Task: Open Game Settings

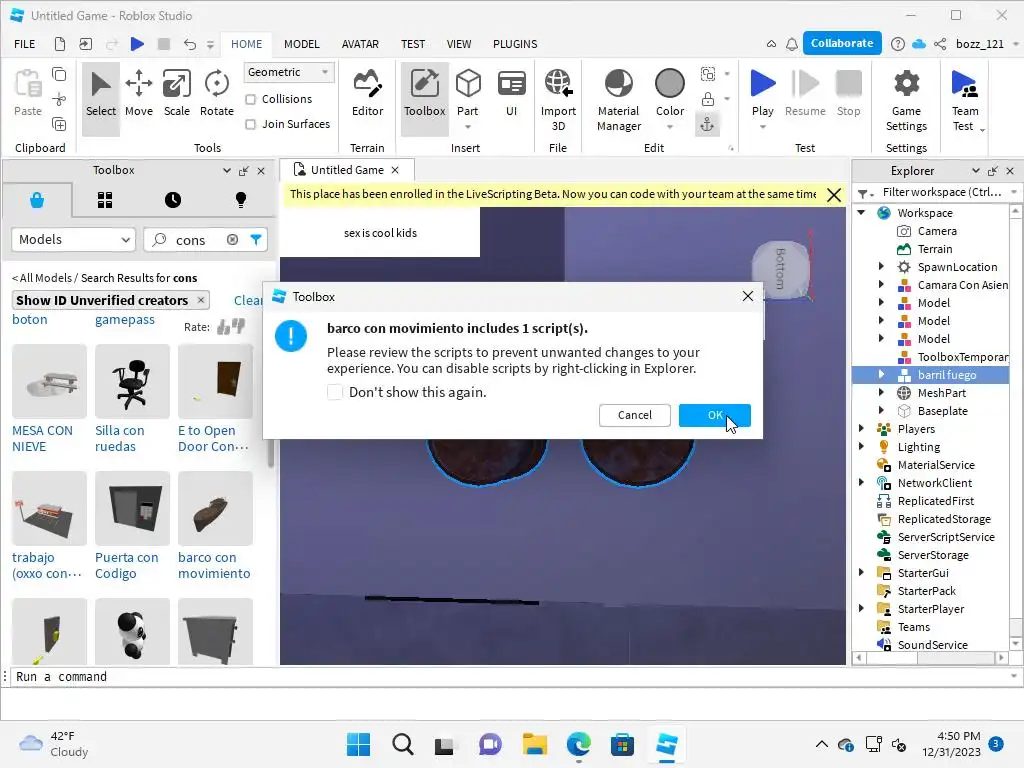Action: [x=906, y=101]
